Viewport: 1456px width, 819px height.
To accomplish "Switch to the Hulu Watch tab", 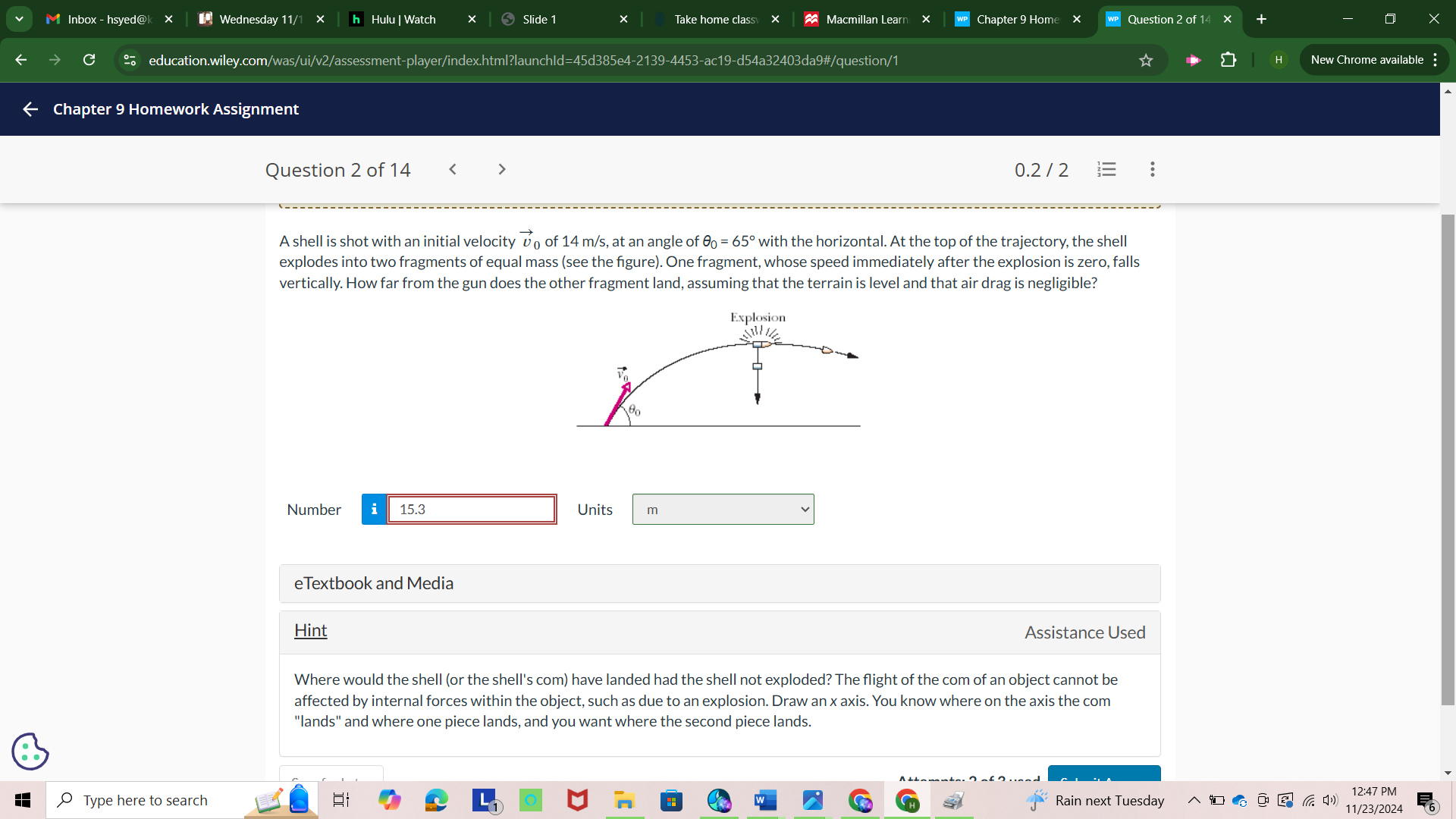I will [402, 19].
